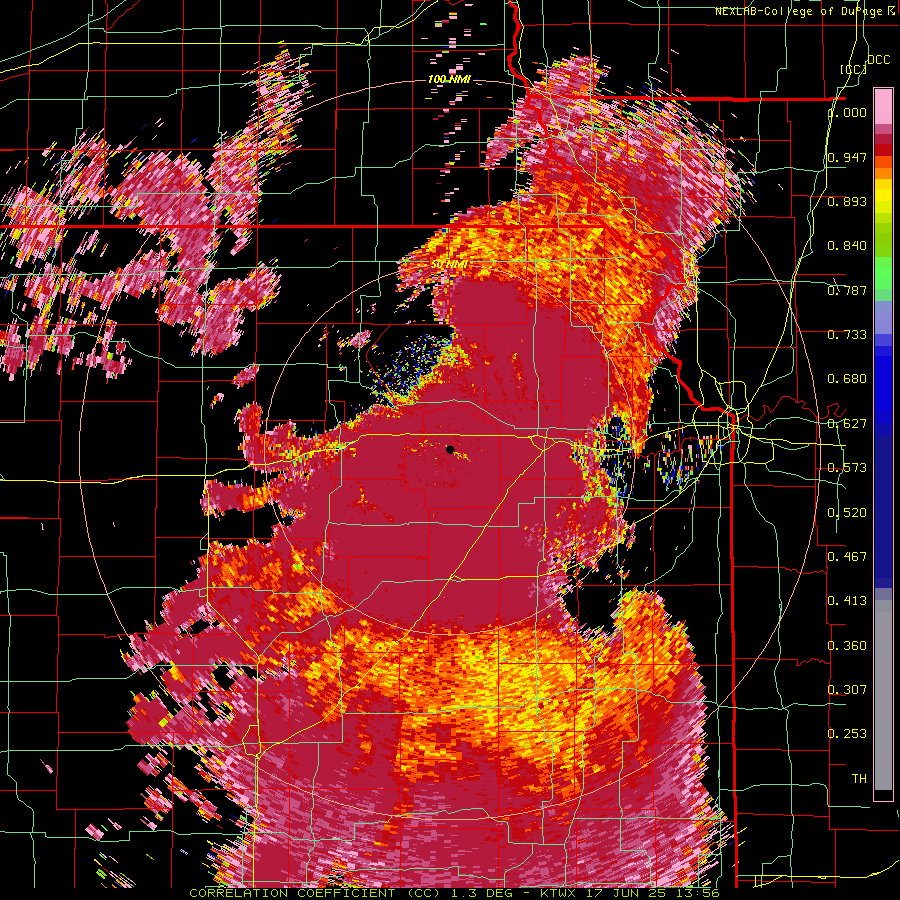Viewport: 900px width, 900px height.
Task: Click the 50 NMI range ring label
Action: point(448,264)
